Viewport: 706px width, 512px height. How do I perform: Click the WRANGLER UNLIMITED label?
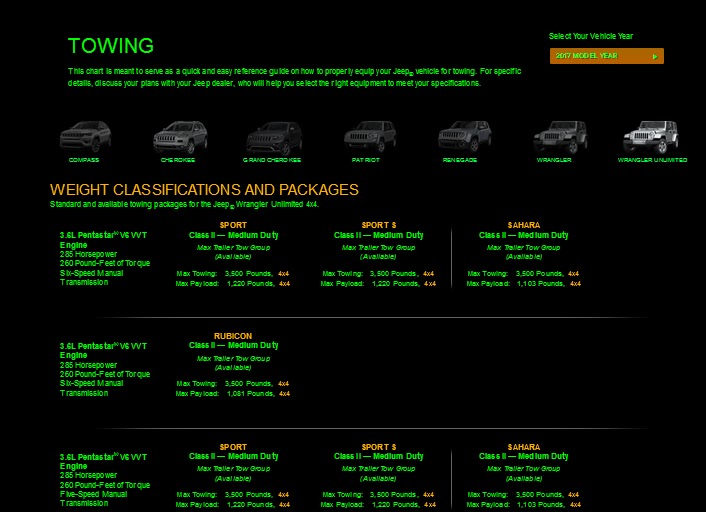pos(652,160)
